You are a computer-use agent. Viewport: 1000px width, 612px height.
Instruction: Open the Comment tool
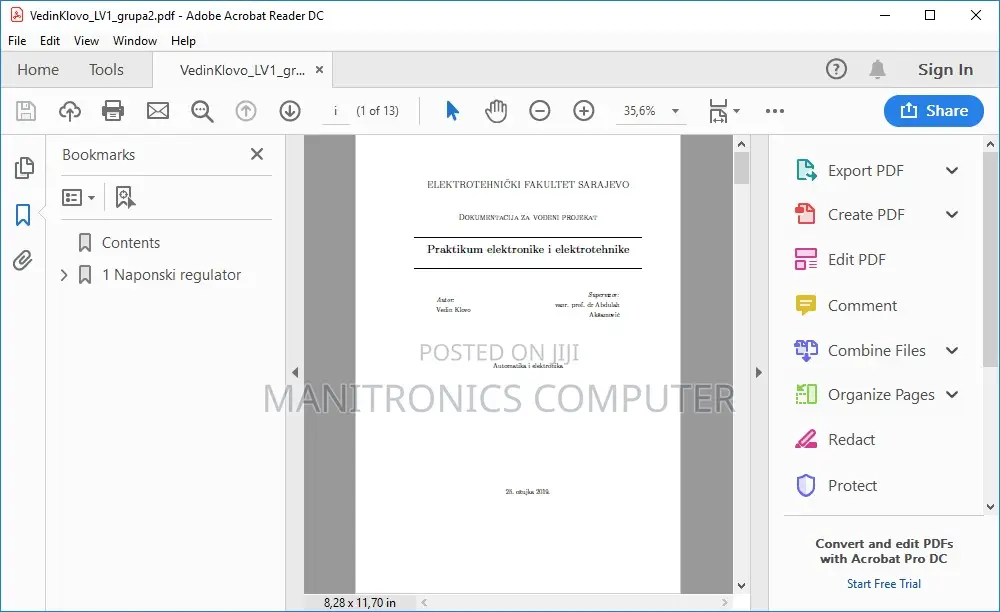coord(861,304)
